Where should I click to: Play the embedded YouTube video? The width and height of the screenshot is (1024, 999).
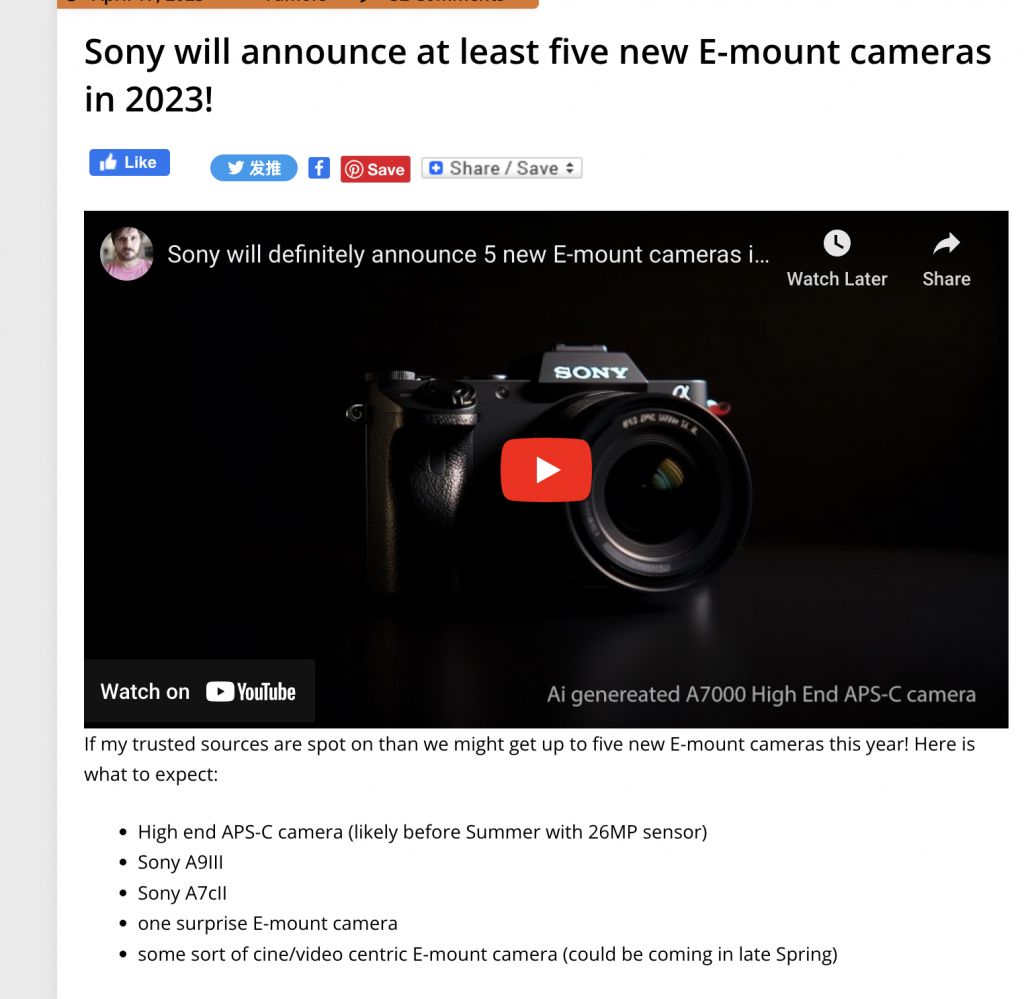click(x=546, y=469)
